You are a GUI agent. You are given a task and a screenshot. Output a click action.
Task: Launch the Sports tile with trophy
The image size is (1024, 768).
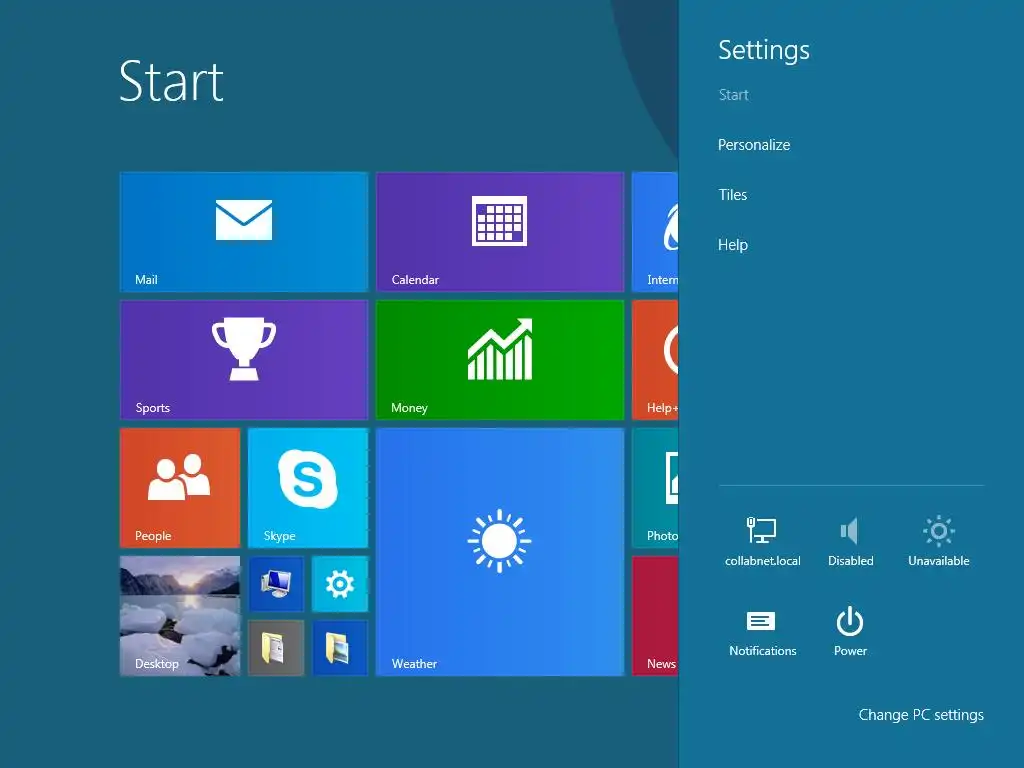pos(244,360)
